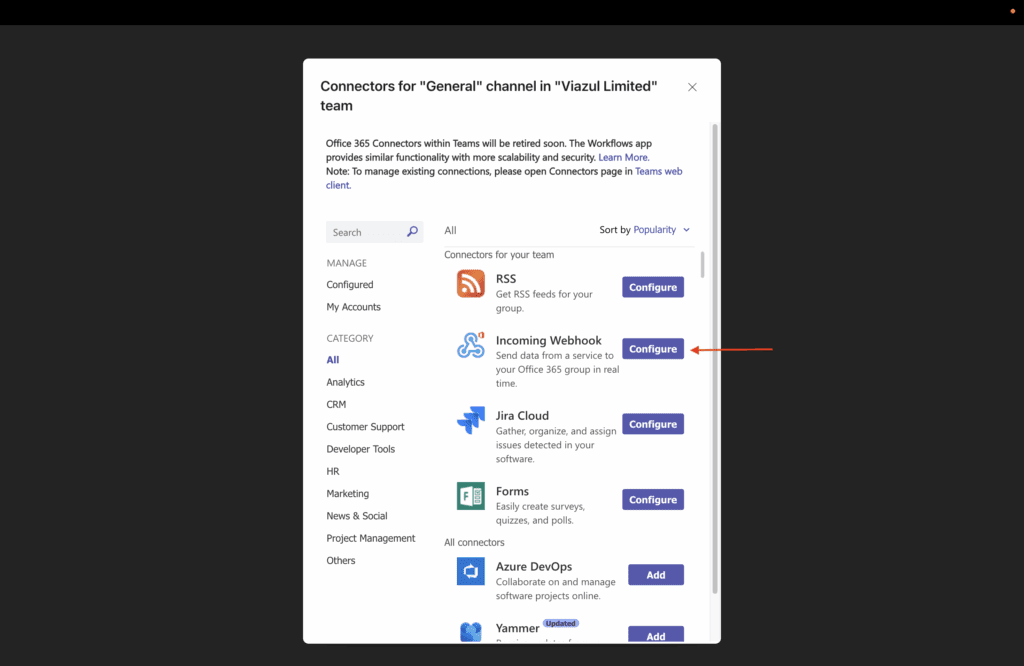Click the Yammer title text

517,628
